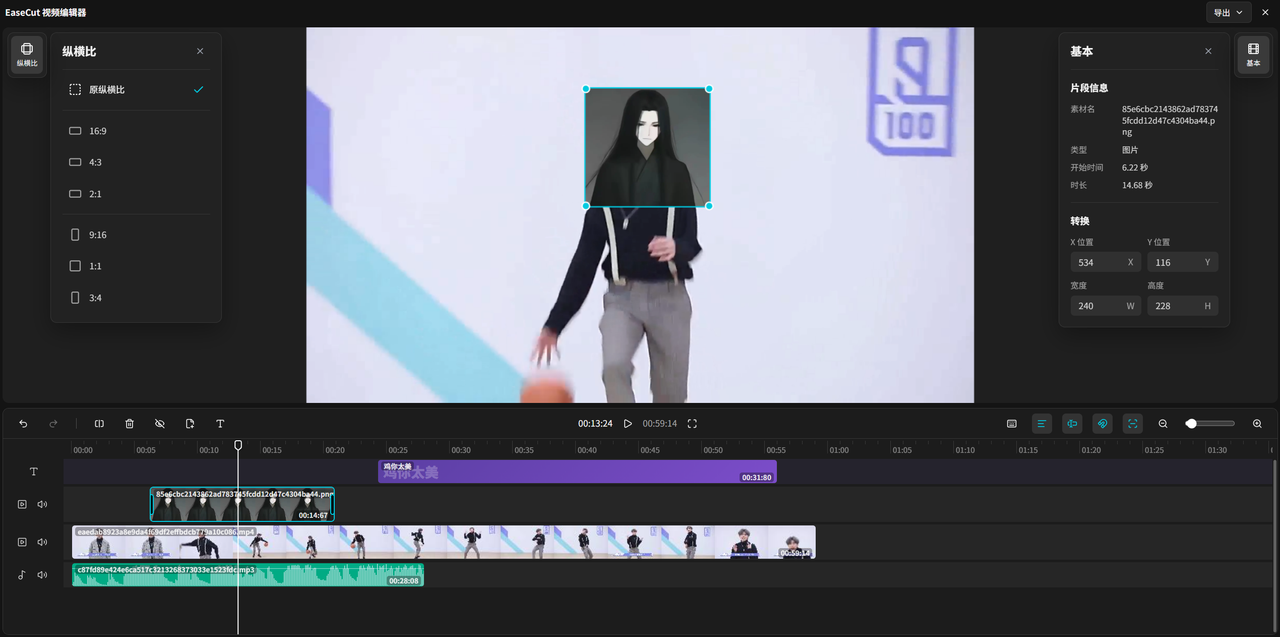Select the 3:4 aspect ratio
This screenshot has height=637, width=1280.
point(136,298)
